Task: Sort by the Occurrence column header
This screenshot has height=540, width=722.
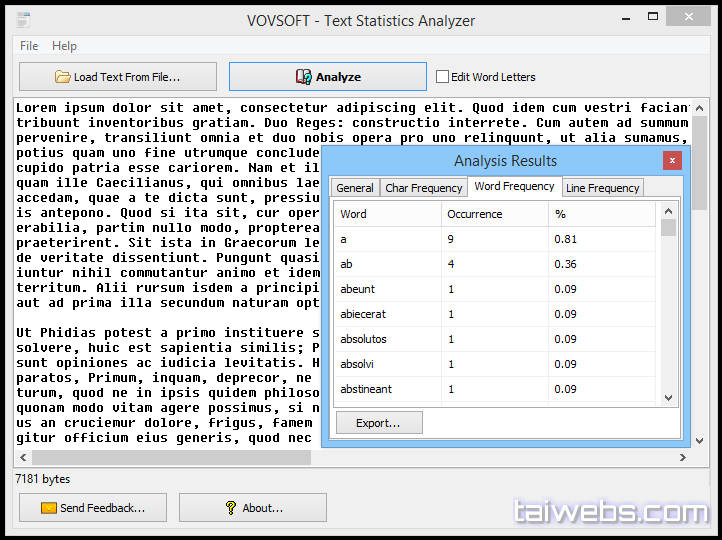Action: (x=475, y=214)
